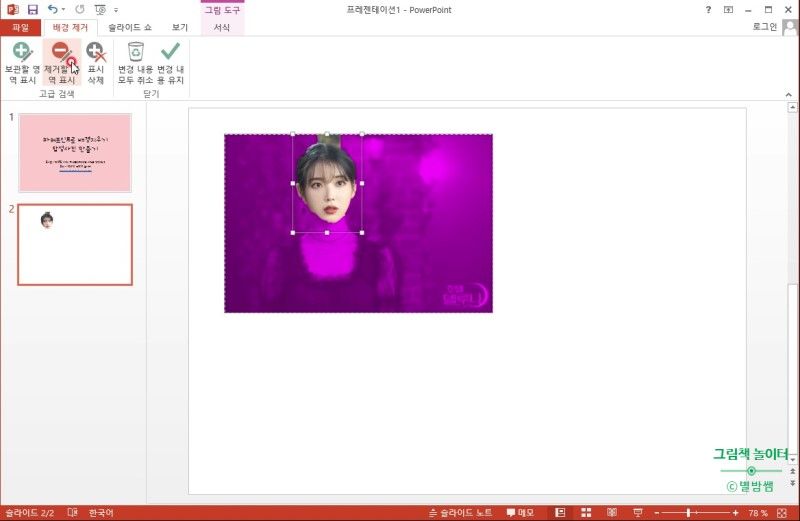Start Slide Show from status bar
The height and width of the screenshot is (521, 800).
pos(638,513)
